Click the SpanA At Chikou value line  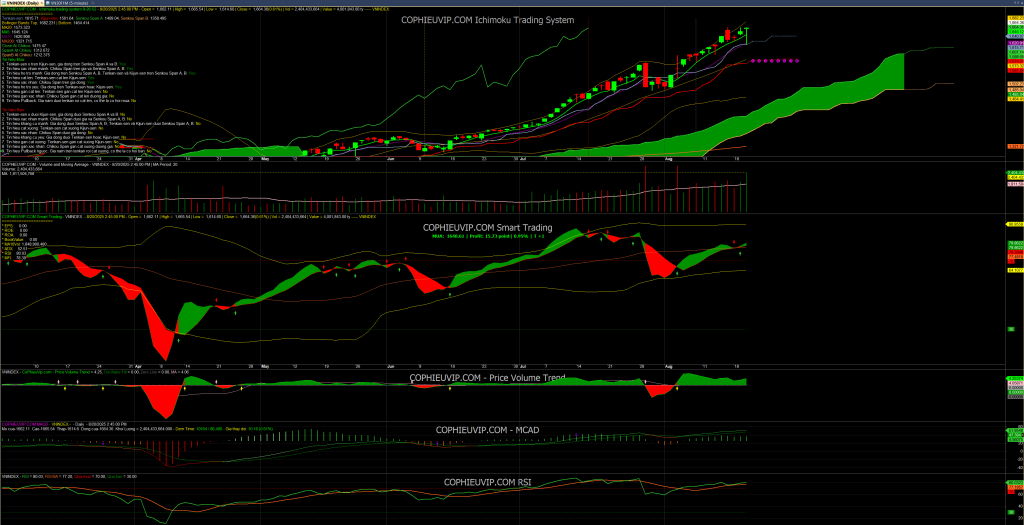coord(26,50)
